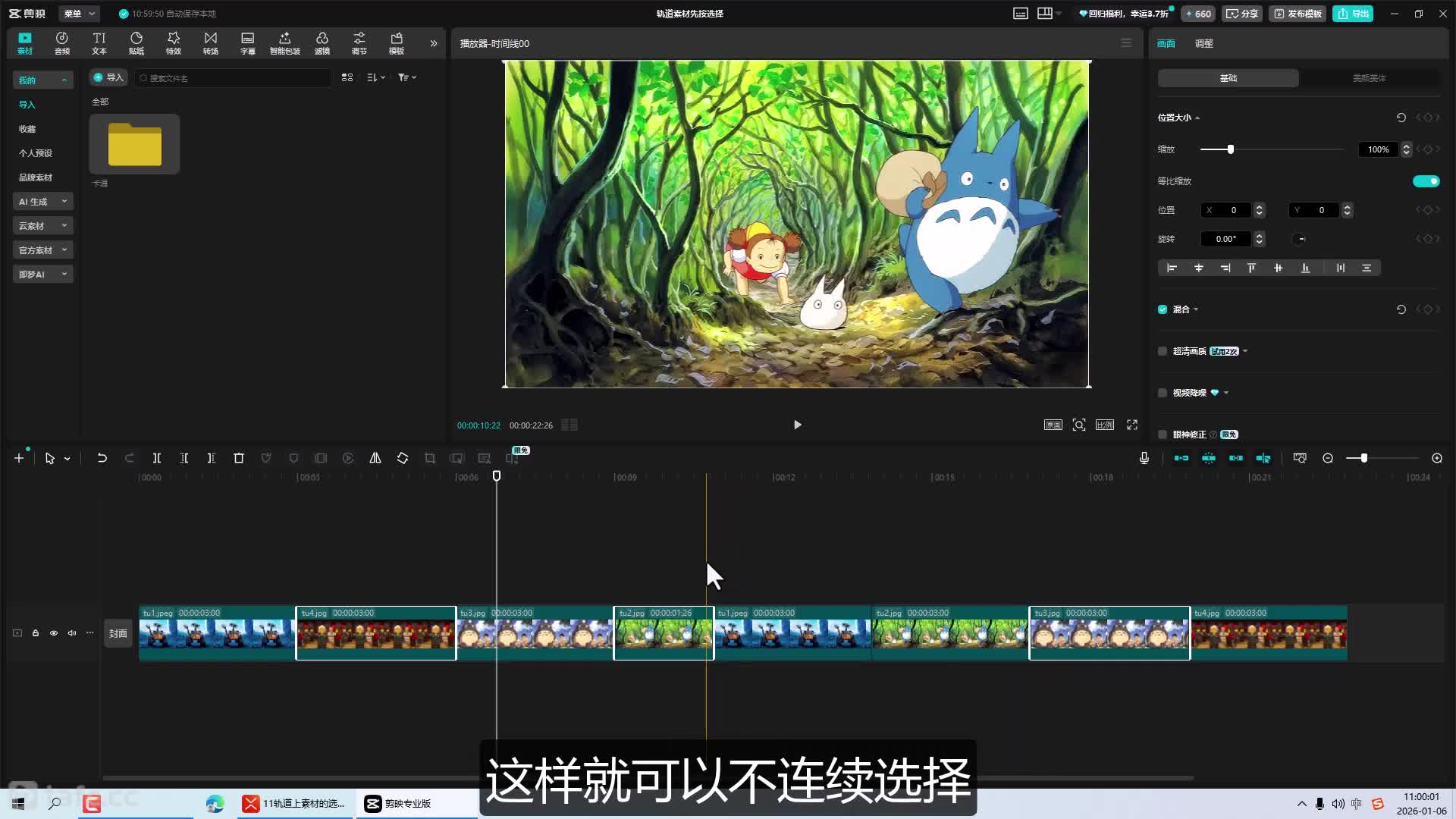Click the mirror flip icon
The width and height of the screenshot is (1456, 819).
click(375, 458)
